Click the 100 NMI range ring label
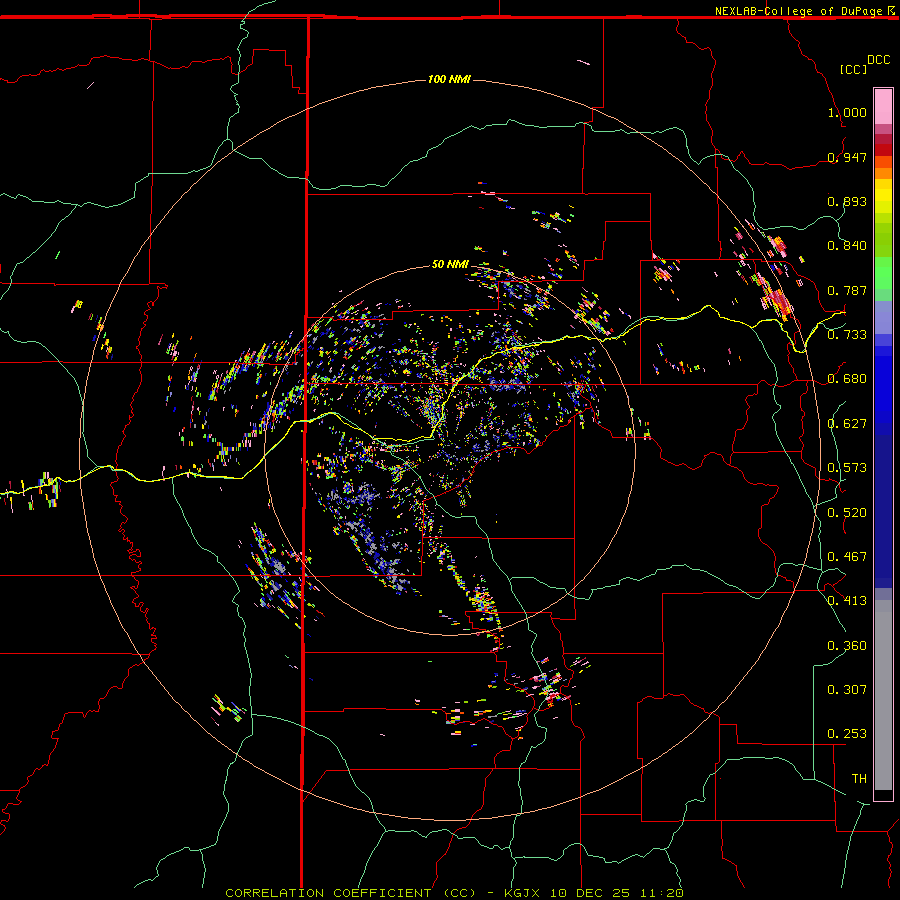Image resolution: width=900 pixels, height=900 pixels. click(449, 79)
